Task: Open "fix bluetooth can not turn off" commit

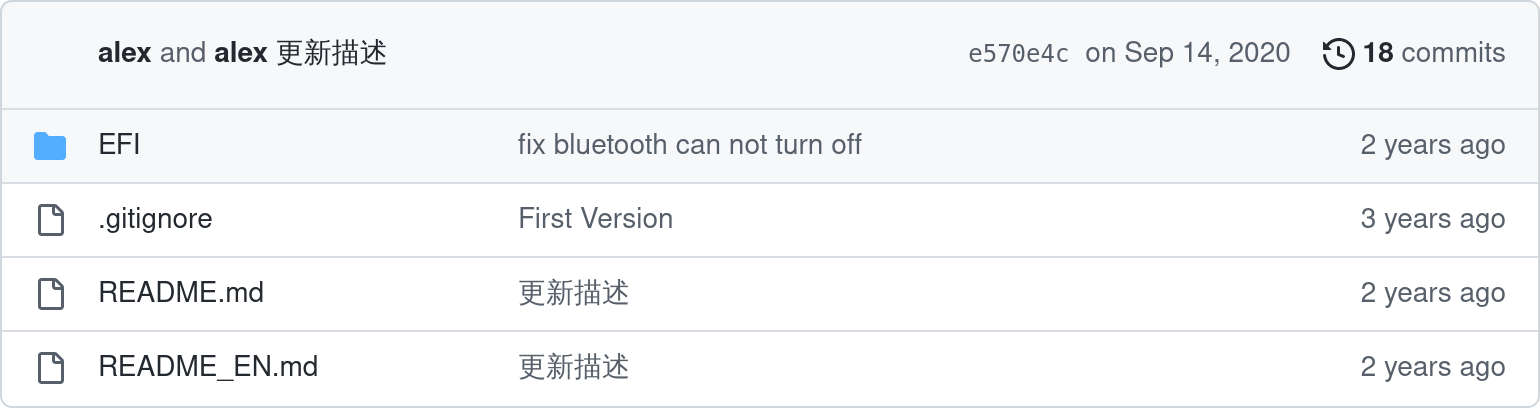Action: pyautogui.click(x=689, y=145)
